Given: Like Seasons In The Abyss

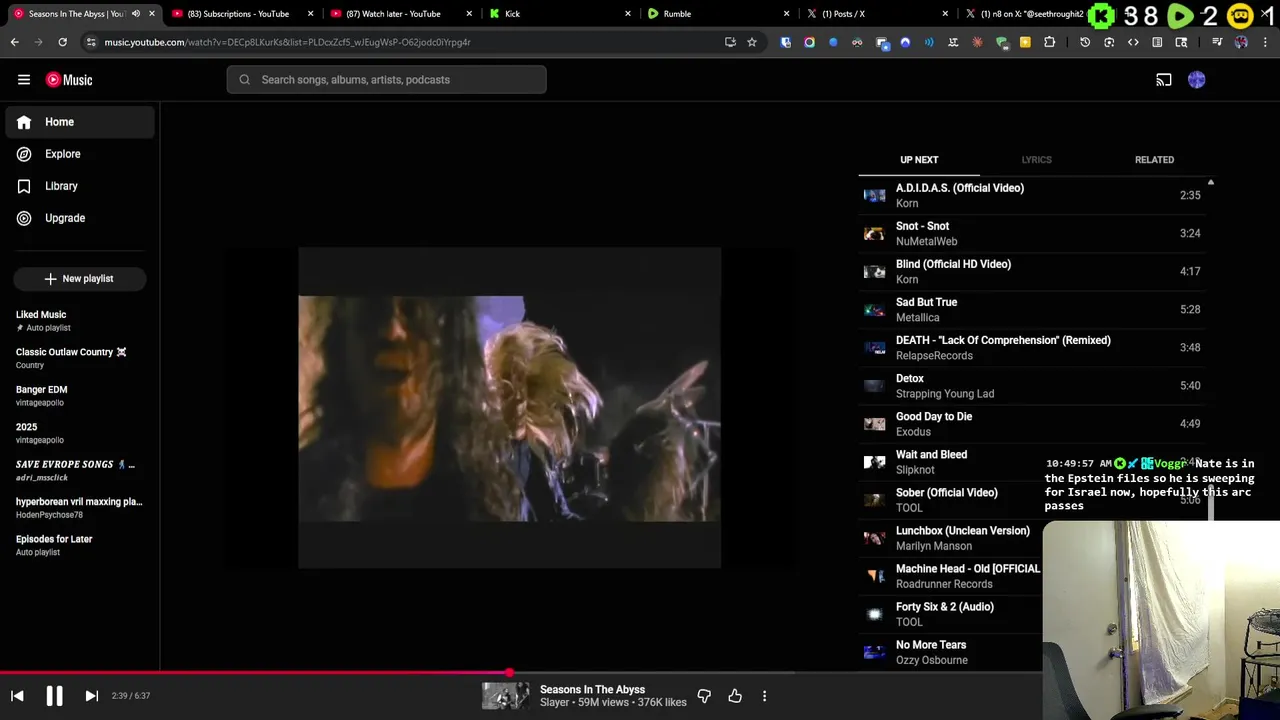Looking at the screenshot, I should tap(735, 696).
